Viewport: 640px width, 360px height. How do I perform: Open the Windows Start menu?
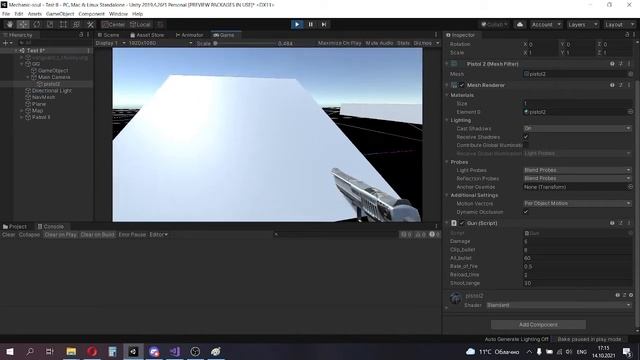(10, 351)
